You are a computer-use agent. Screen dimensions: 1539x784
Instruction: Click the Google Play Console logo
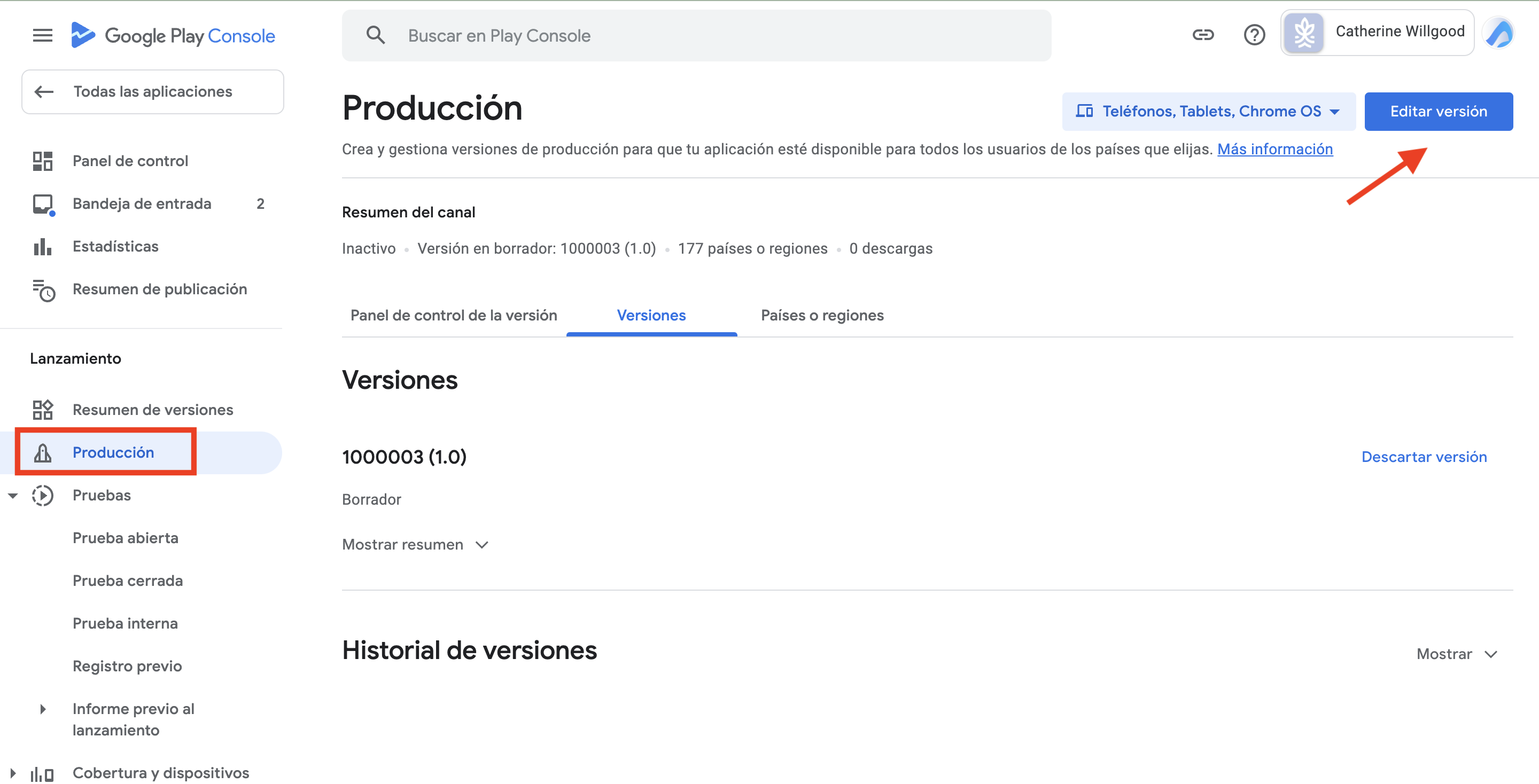click(173, 36)
